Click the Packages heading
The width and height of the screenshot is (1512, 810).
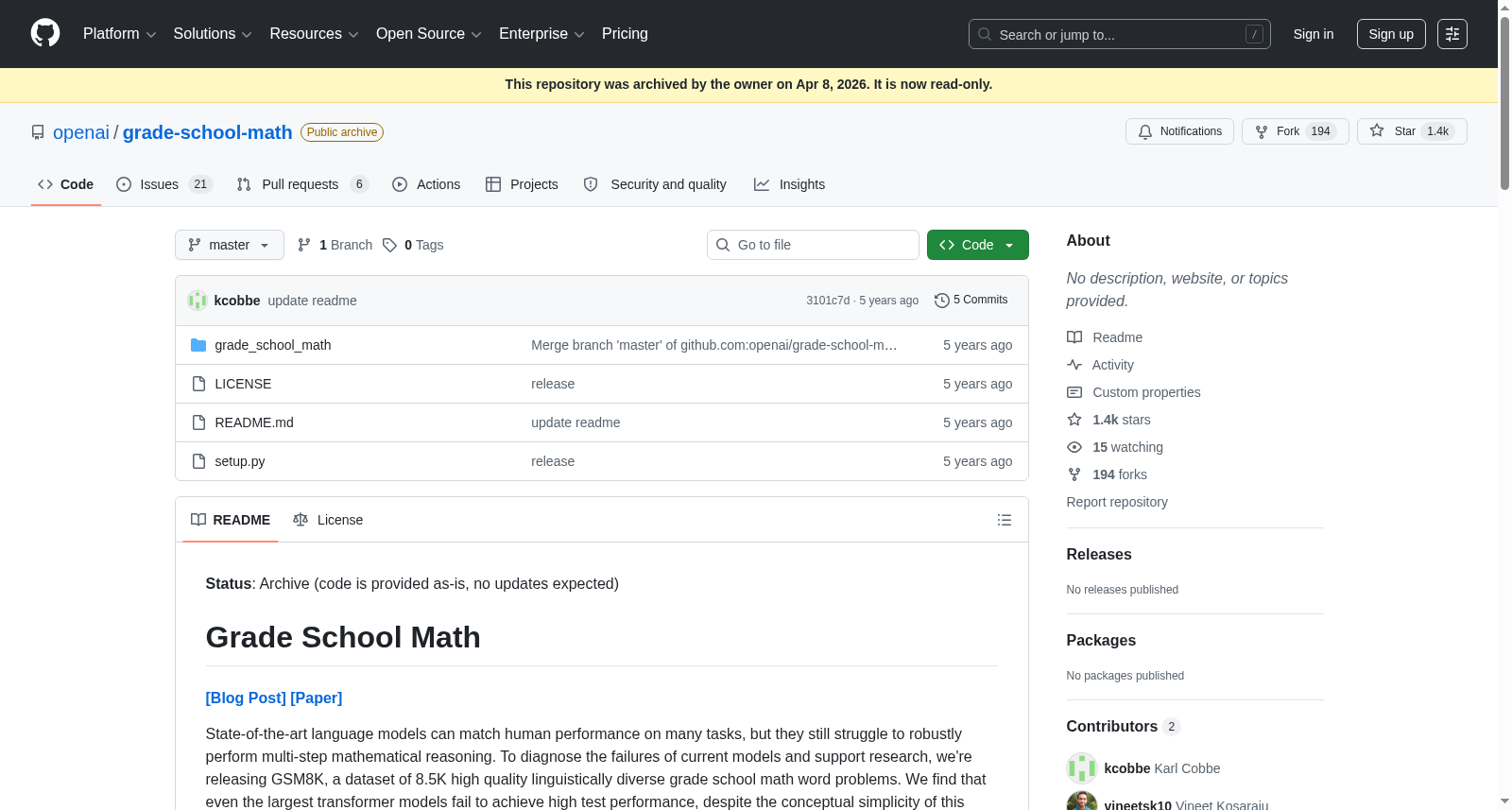[1101, 641]
